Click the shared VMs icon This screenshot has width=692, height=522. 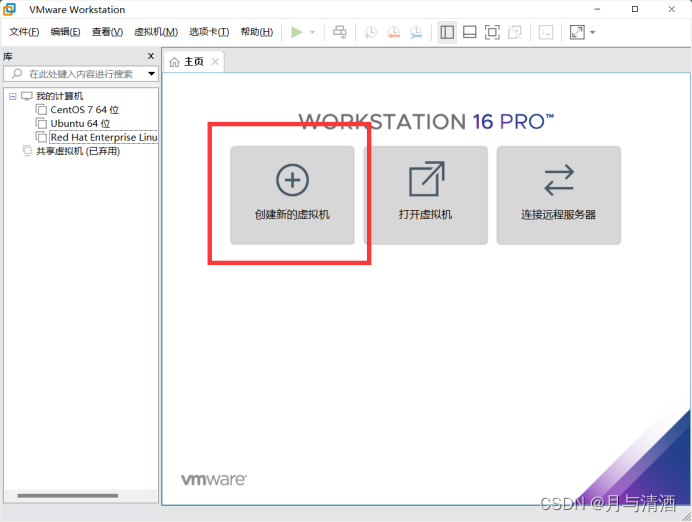27,151
